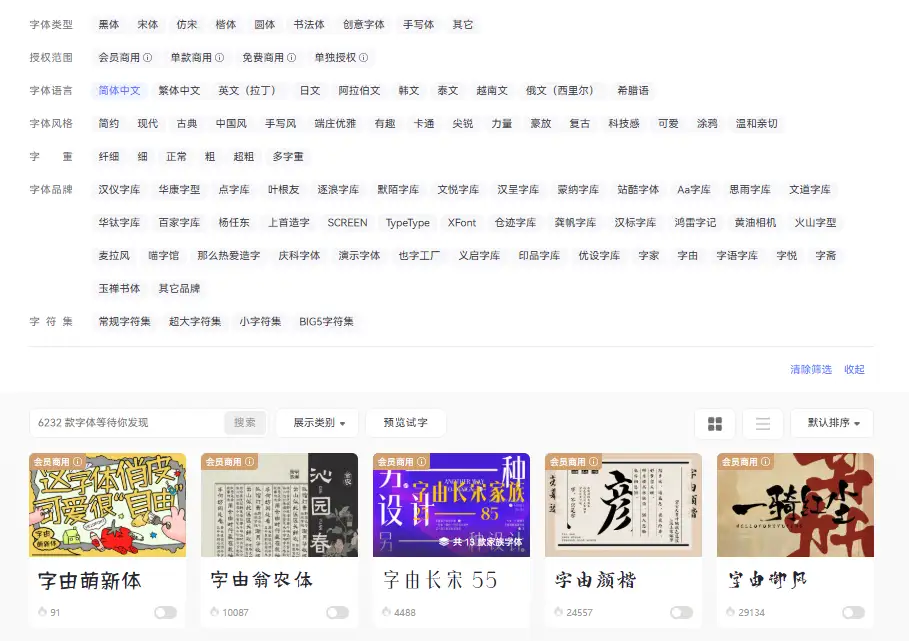This screenshot has height=641, width=909.
Task: Click flame icon on 字由御风 card
Action: pyautogui.click(x=730, y=611)
